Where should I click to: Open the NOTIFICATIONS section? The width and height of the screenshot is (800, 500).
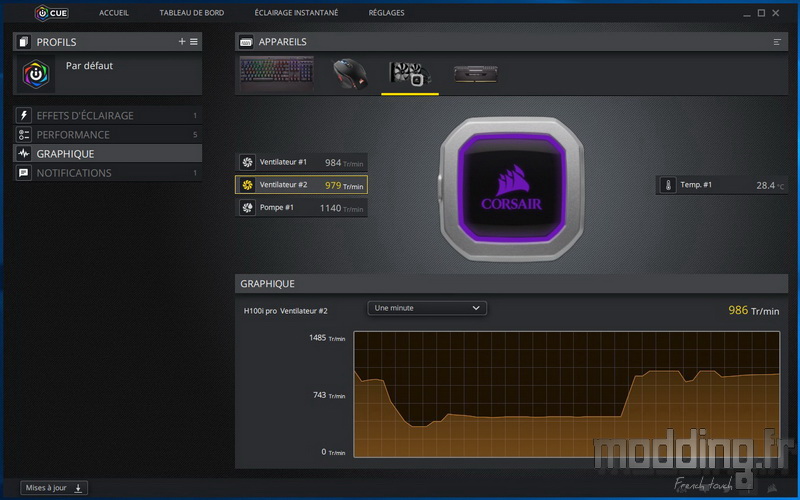pos(107,173)
